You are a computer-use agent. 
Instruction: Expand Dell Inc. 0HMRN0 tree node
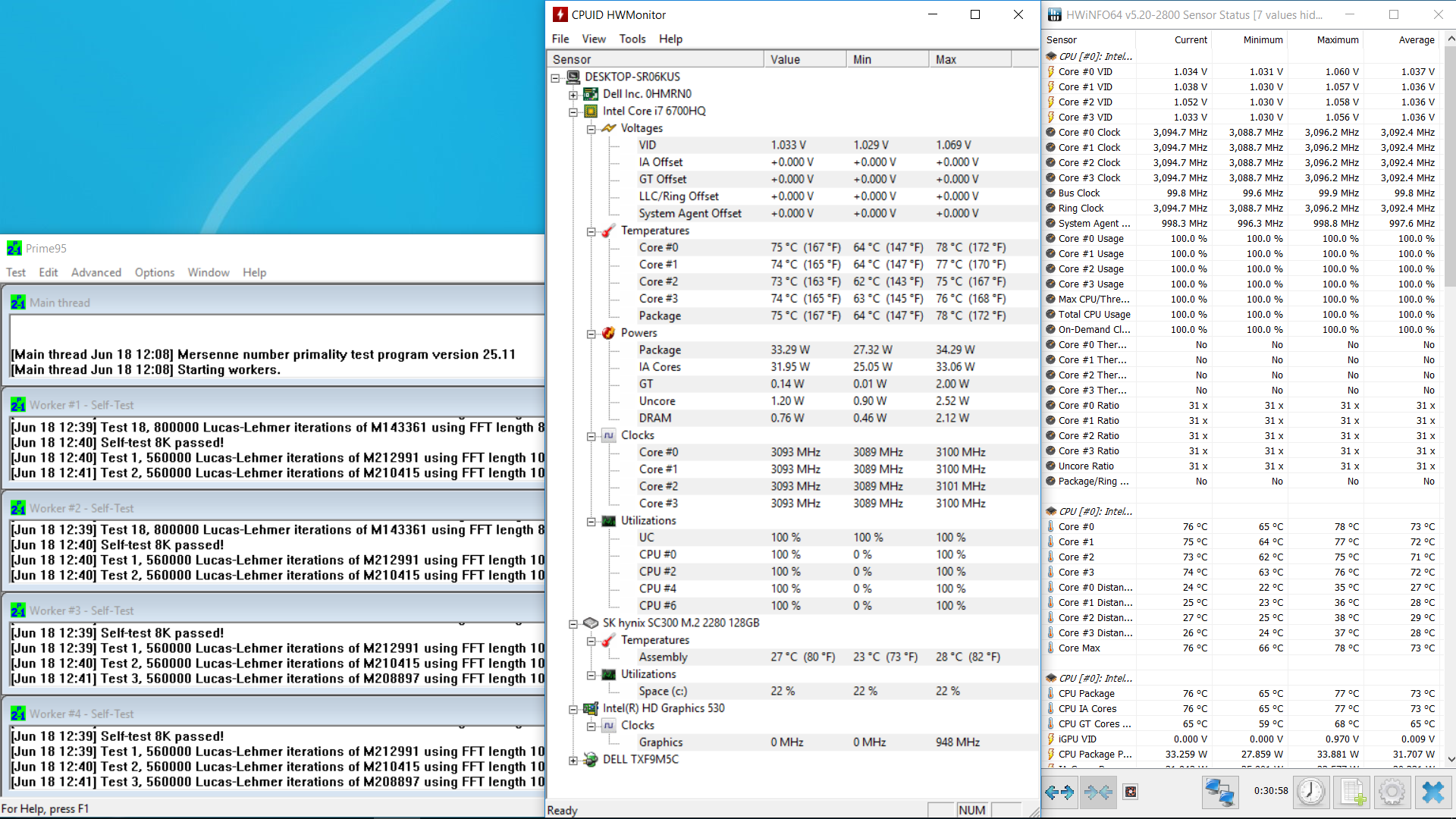coord(574,95)
